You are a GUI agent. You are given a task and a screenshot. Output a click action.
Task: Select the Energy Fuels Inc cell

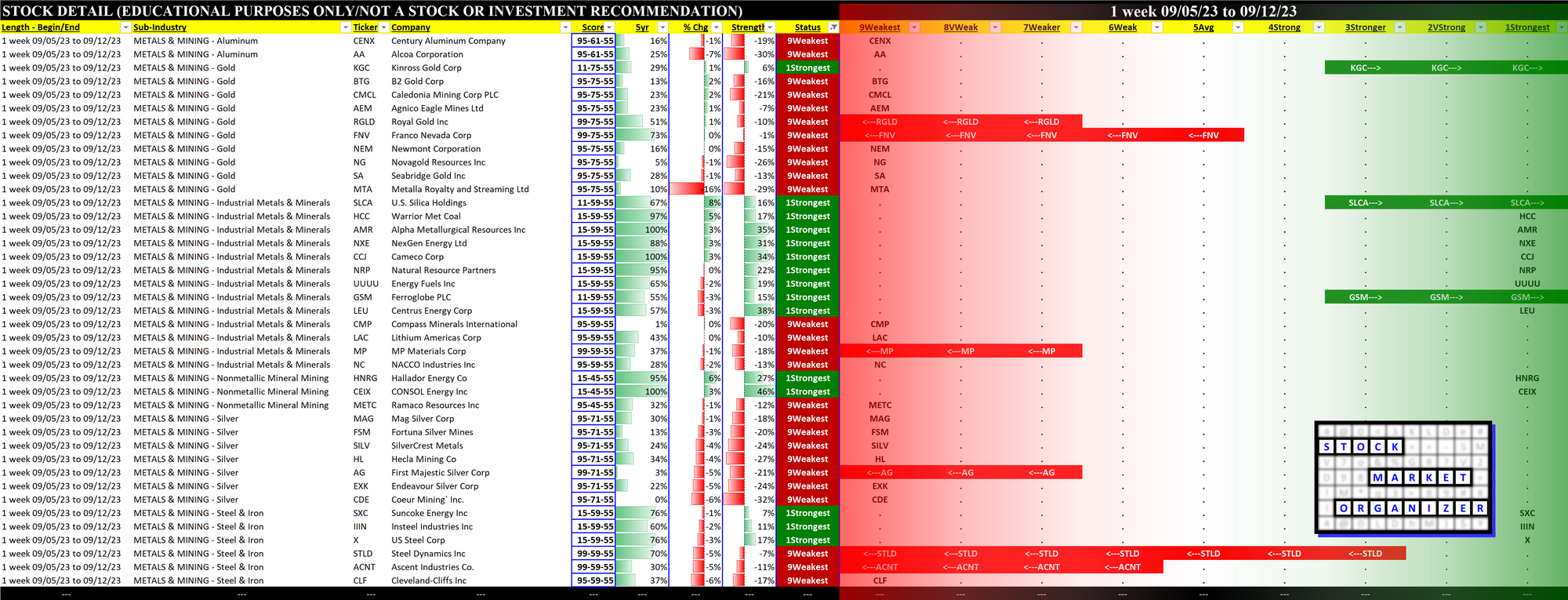coord(481,284)
